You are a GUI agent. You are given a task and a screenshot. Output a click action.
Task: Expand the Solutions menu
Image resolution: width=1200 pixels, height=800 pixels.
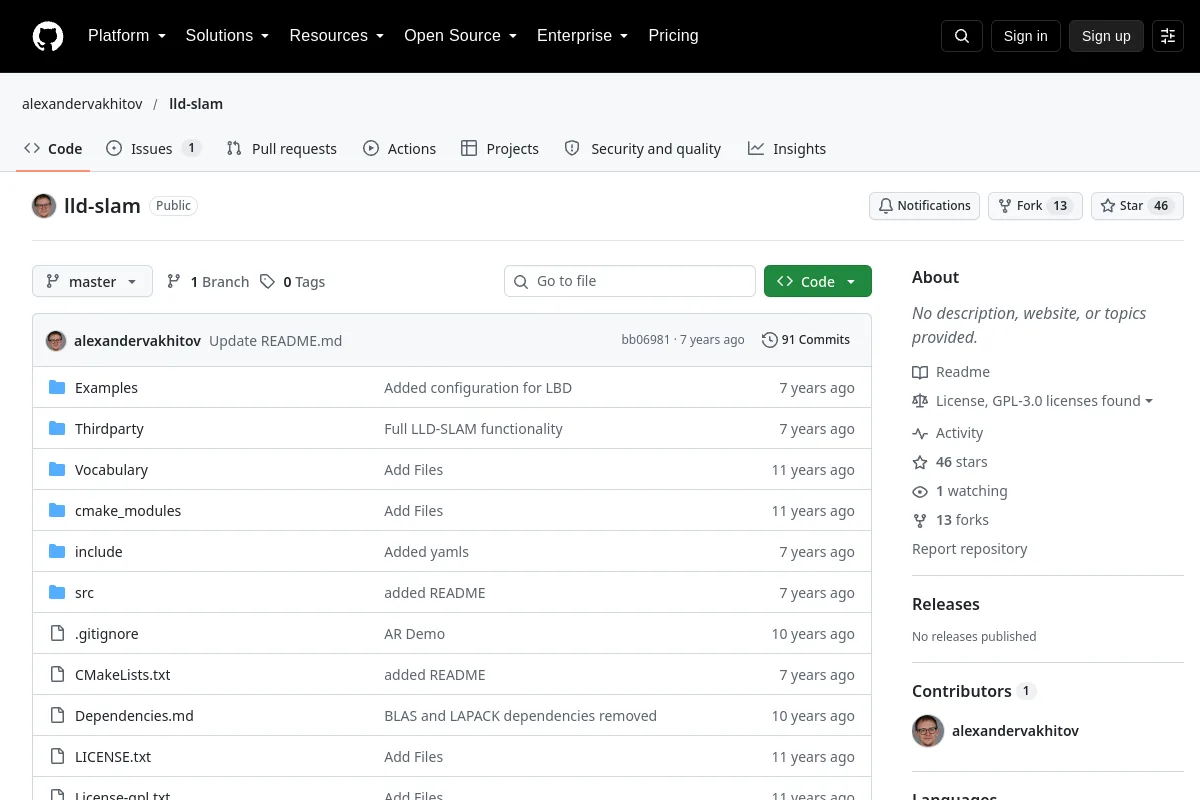tap(227, 36)
